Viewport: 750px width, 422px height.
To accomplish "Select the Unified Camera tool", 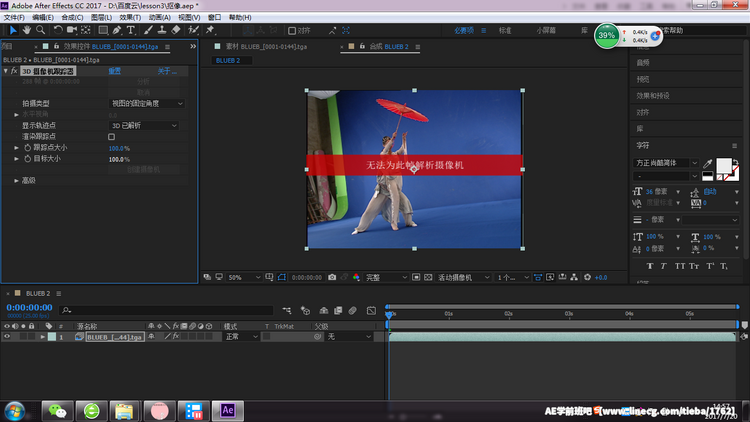I will (72, 30).
